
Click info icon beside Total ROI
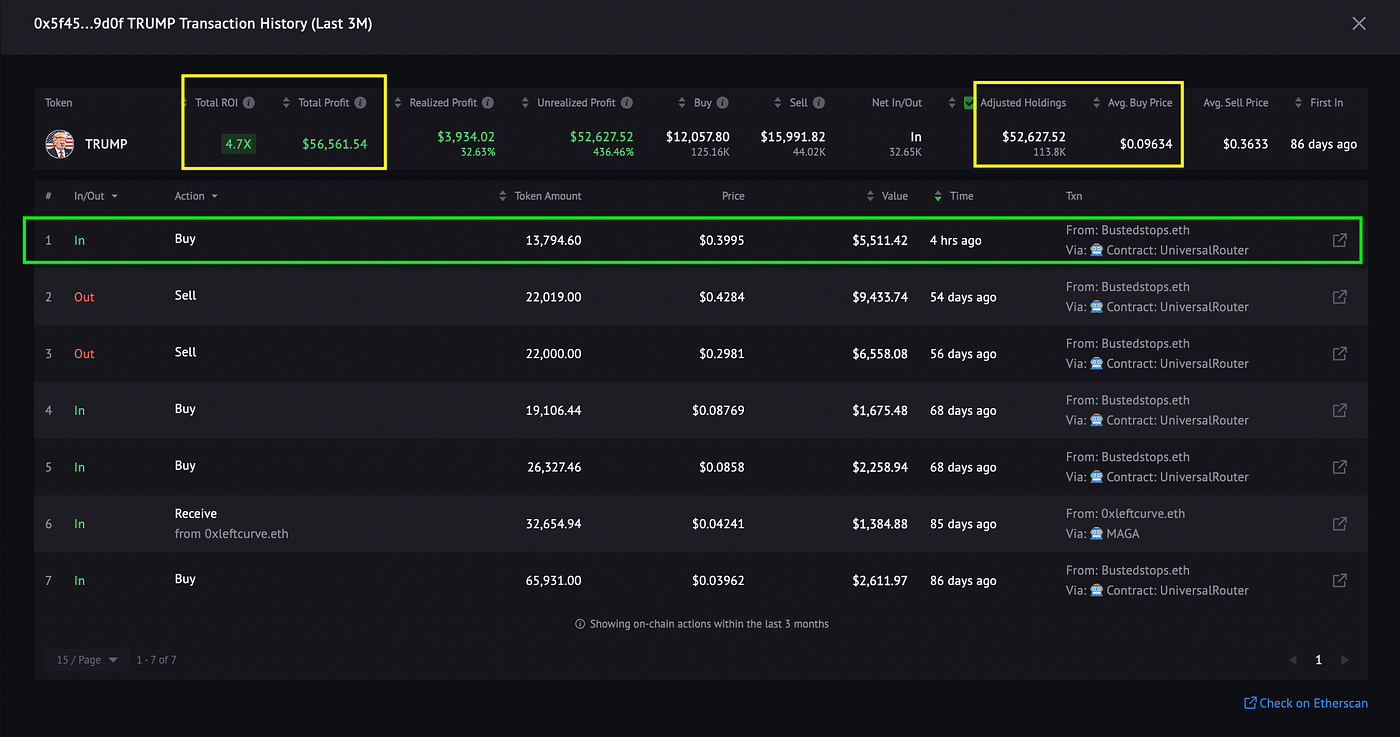[249, 103]
